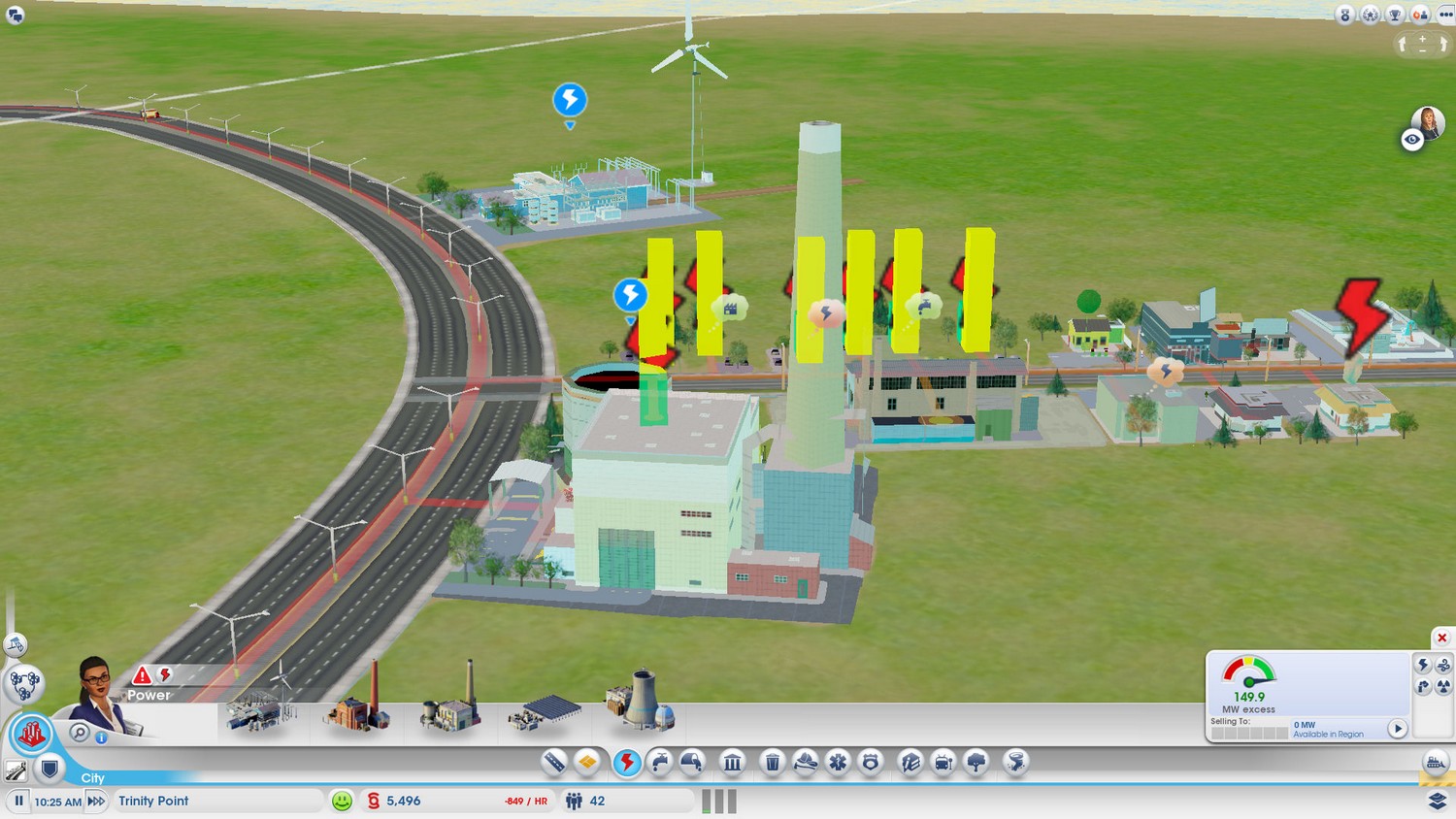Open the Fire helmet menu
Screen dimensions: 1456x819
tap(806, 763)
